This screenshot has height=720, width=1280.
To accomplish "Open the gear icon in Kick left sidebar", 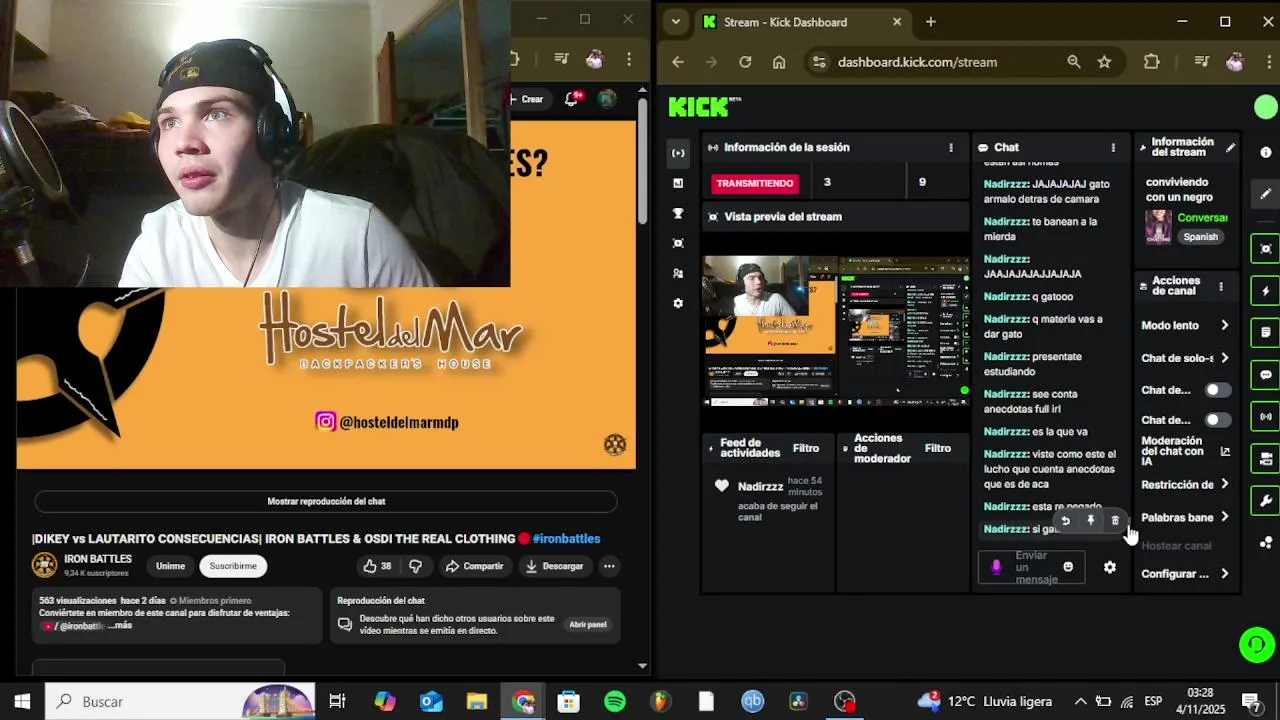I will pos(678,303).
